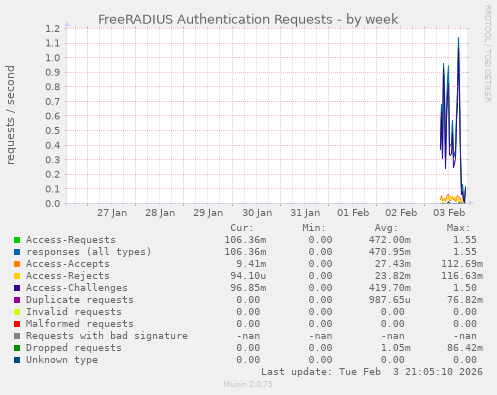Click the Dropped requests dark green swatch
This screenshot has width=497, height=395.
(17, 348)
